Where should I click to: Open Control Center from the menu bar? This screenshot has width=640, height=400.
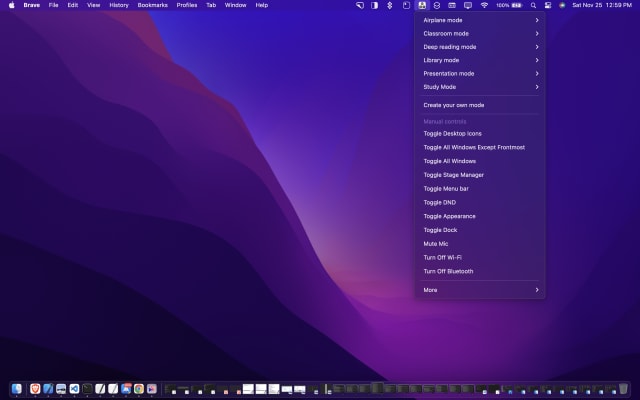pyautogui.click(x=548, y=5)
